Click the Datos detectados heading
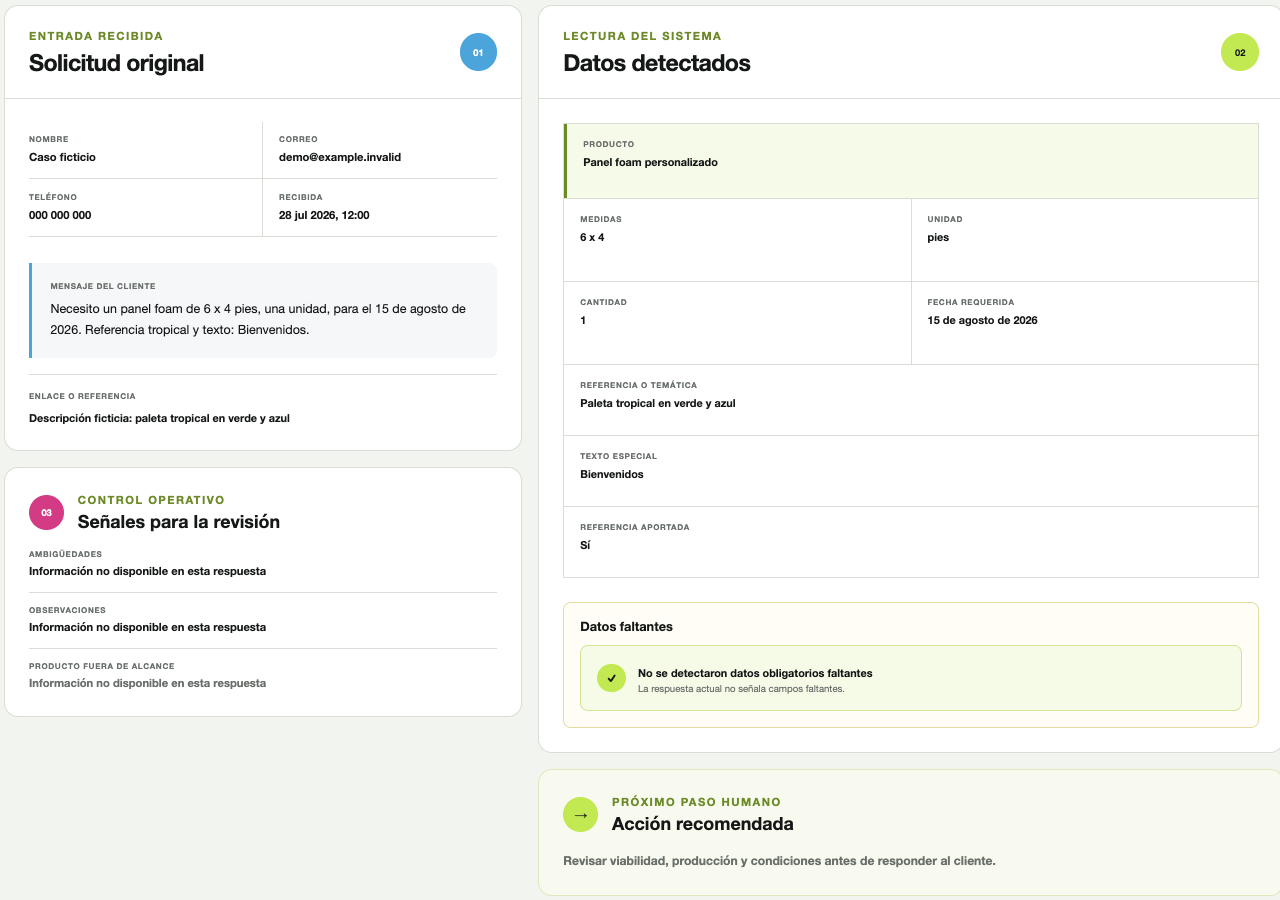This screenshot has height=900, width=1280. 657,63
